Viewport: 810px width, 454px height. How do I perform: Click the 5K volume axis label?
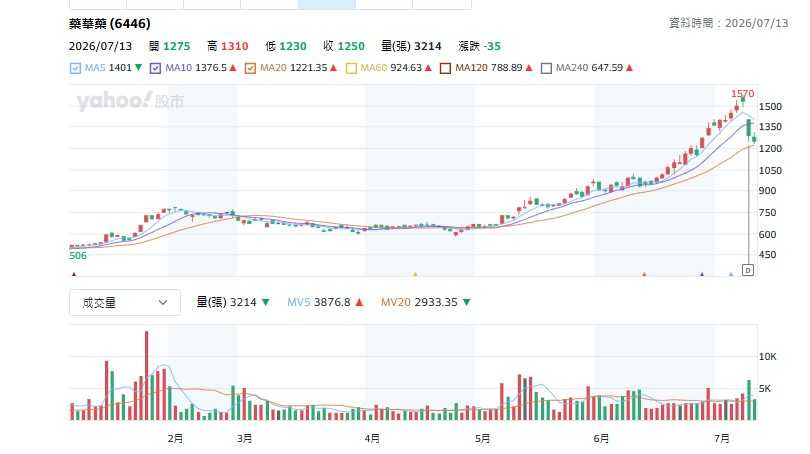(x=765, y=389)
